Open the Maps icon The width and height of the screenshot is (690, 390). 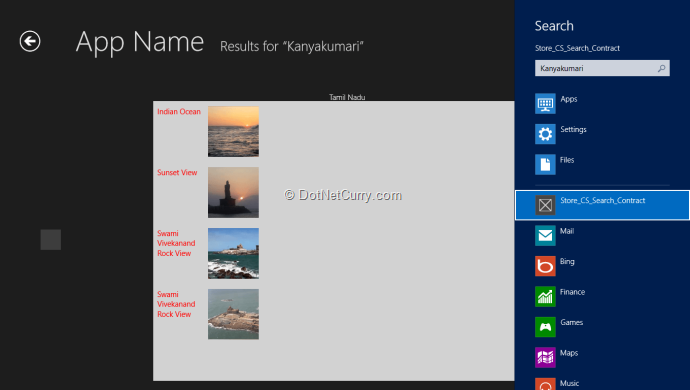coord(545,357)
